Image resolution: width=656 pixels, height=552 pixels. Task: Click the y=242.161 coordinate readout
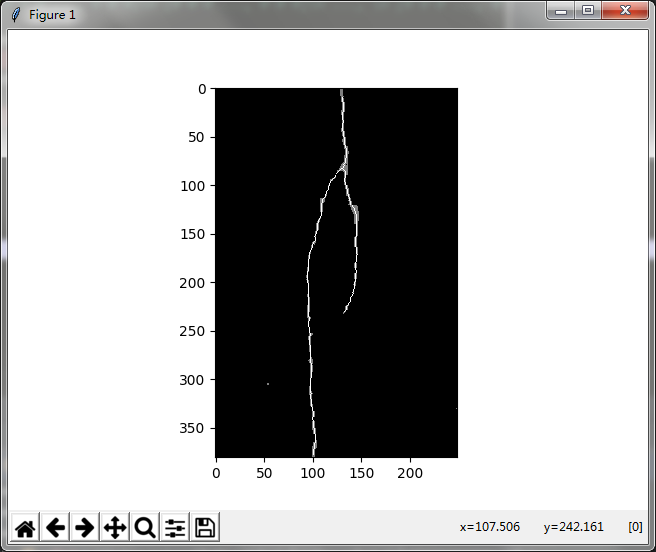click(x=574, y=526)
